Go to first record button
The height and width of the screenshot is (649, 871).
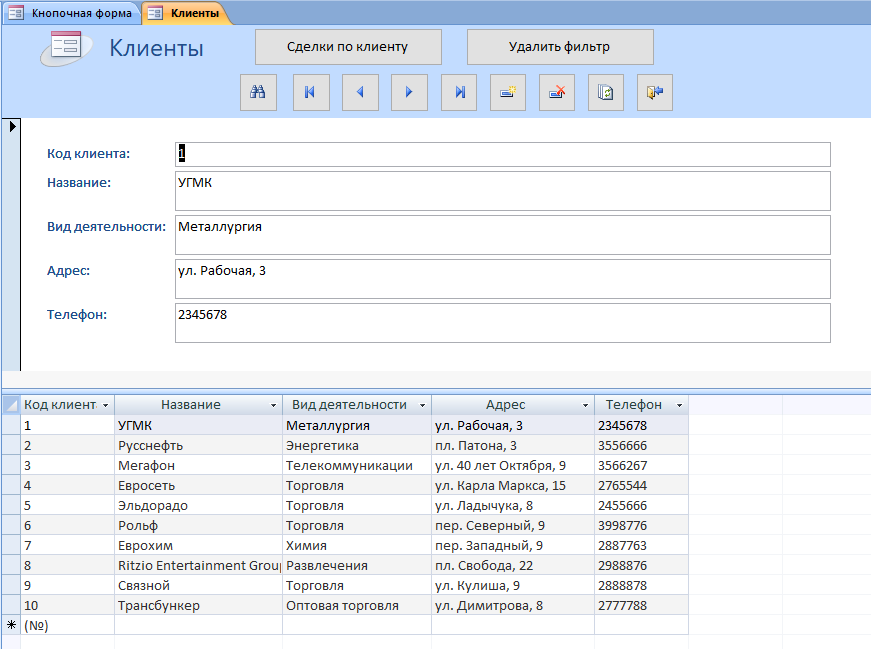coord(311,92)
